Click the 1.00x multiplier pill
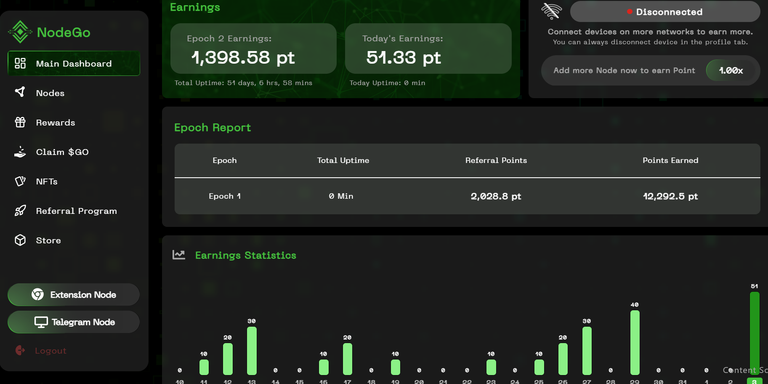The image size is (768, 384). 731,71
